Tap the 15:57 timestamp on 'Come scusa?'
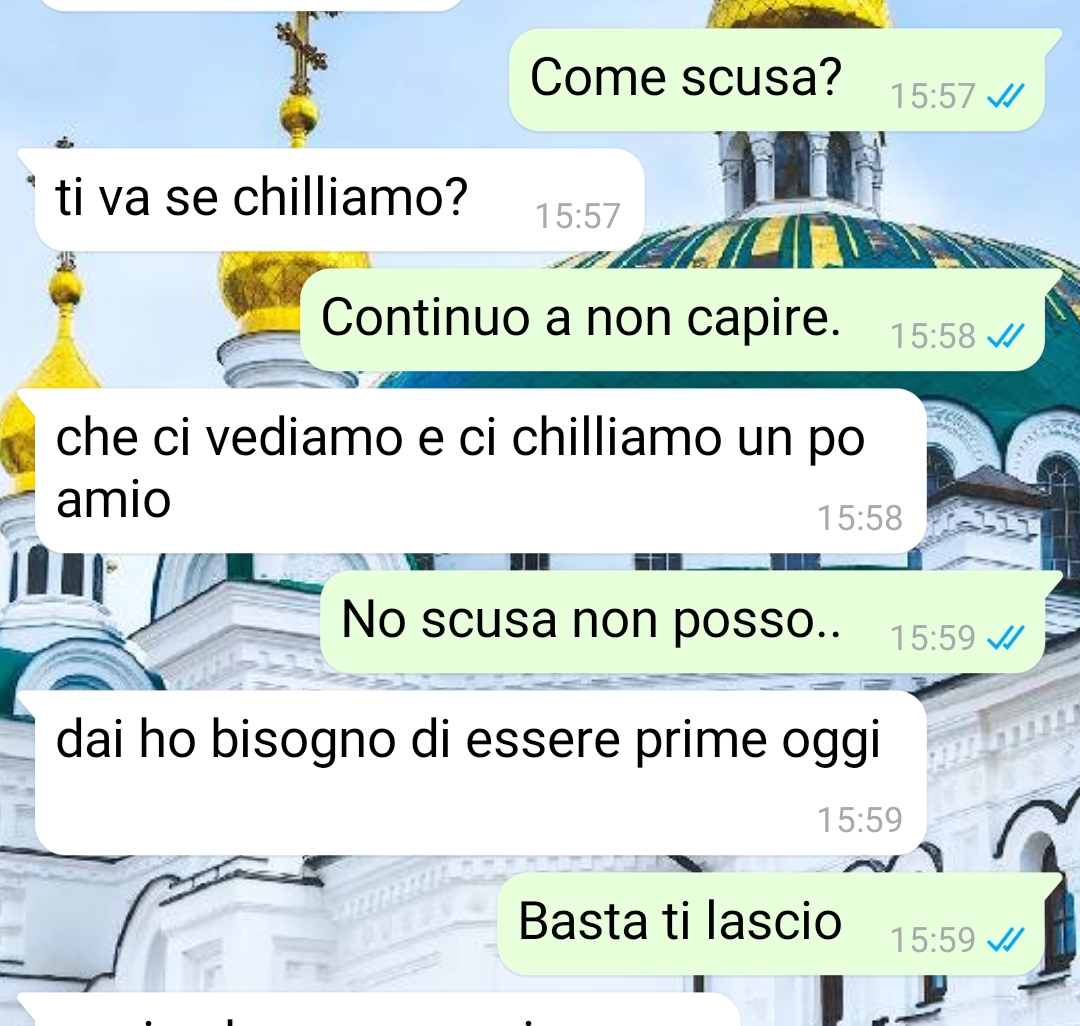The height and width of the screenshot is (1026, 1080). click(x=933, y=96)
